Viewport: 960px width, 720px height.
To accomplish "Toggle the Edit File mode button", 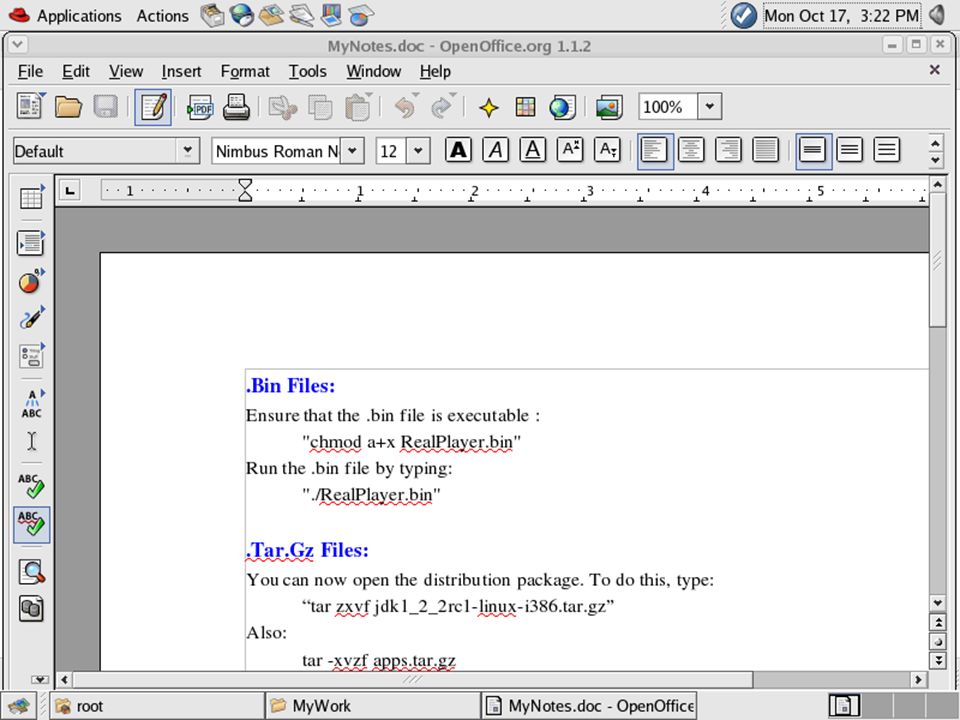I will click(153, 107).
